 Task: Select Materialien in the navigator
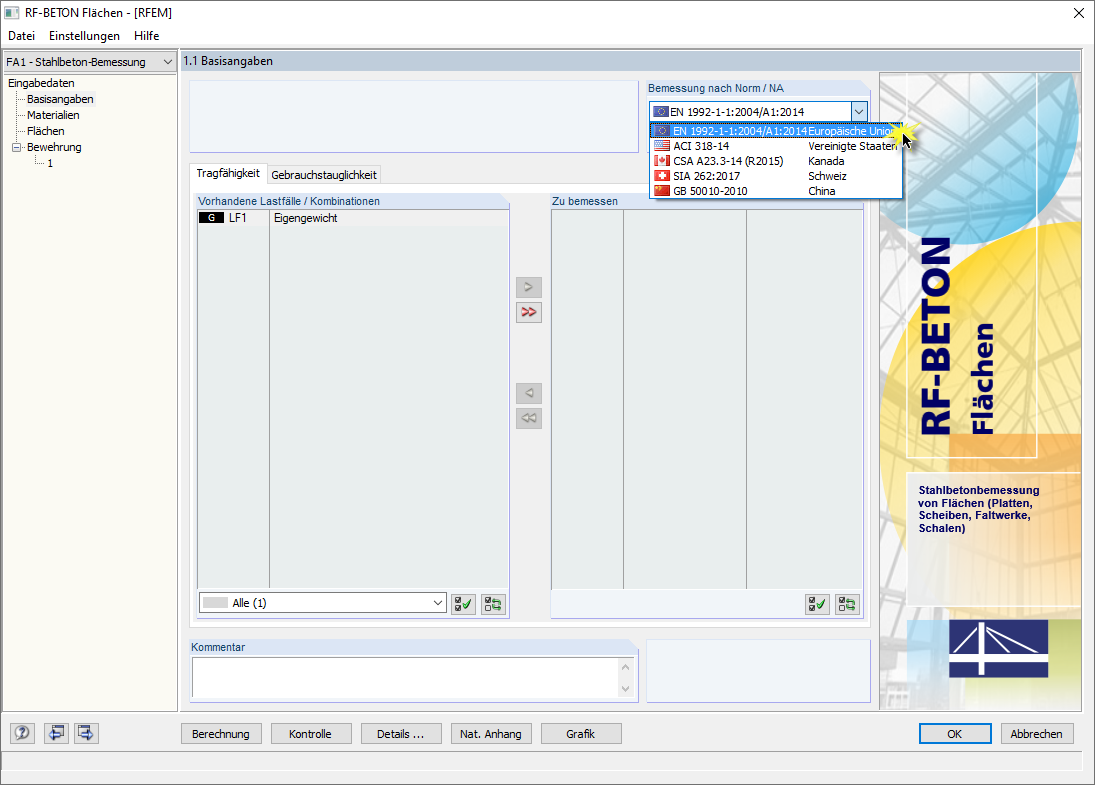click(53, 115)
